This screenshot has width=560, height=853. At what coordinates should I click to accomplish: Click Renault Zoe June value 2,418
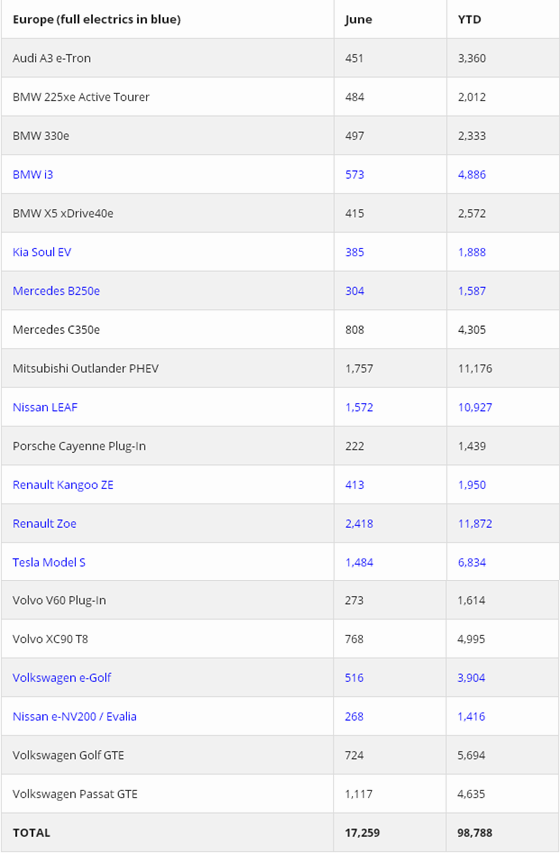(x=359, y=524)
